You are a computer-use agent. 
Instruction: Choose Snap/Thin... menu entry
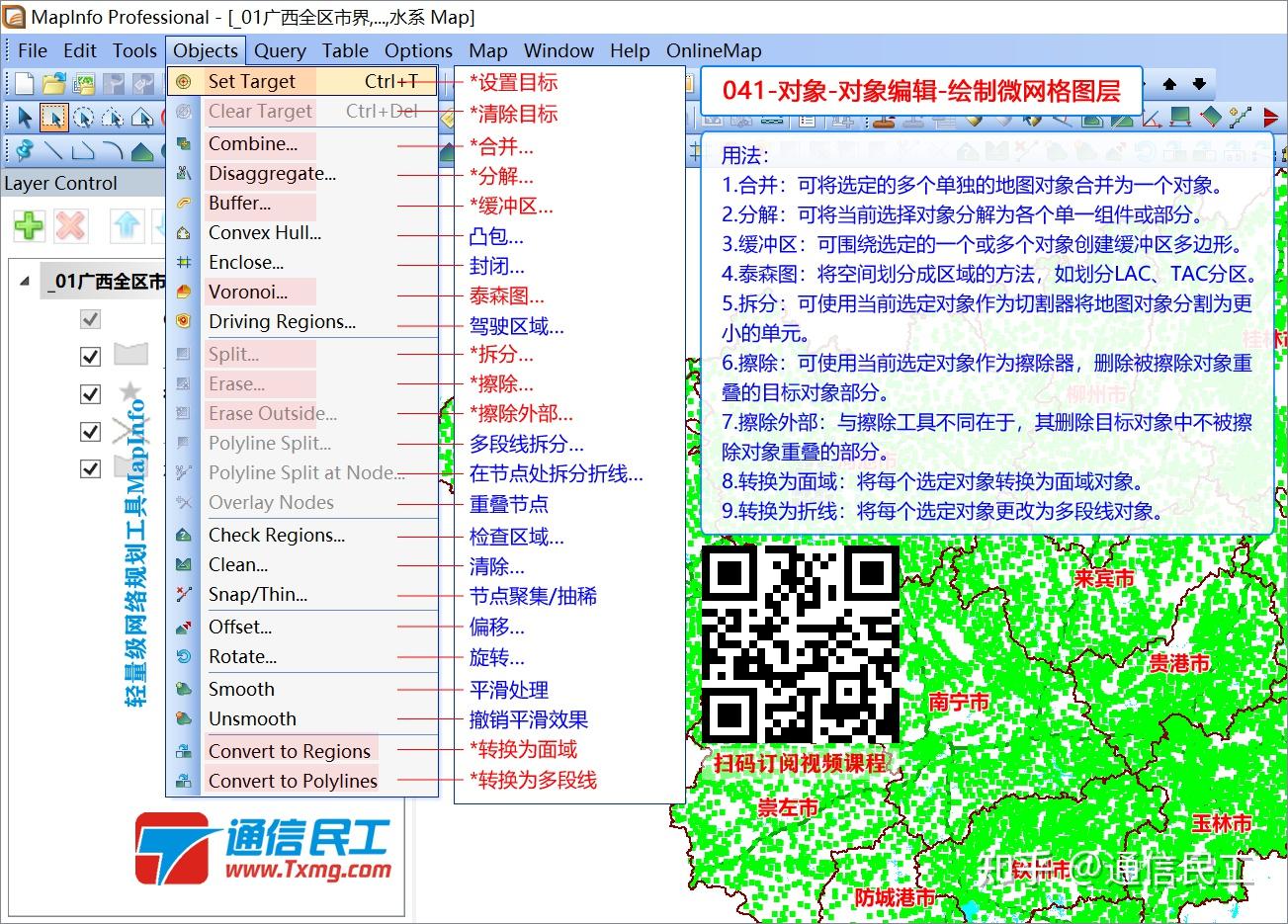coord(302,594)
